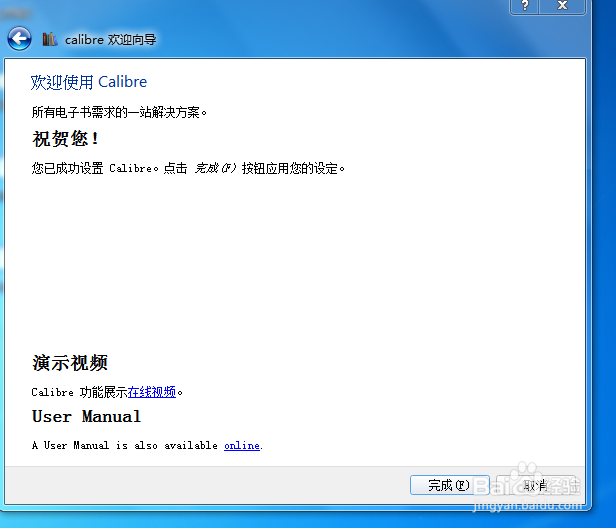616x528 pixels.
Task: Open the online User Manual link
Action: click(x=242, y=446)
